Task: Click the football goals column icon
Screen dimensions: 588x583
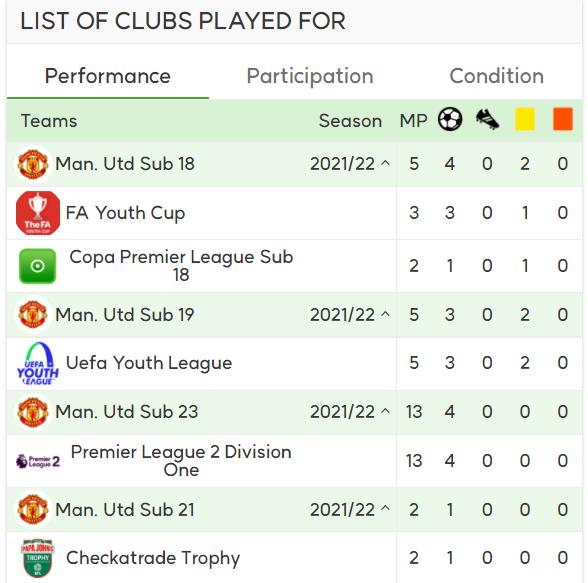Action: pyautogui.click(x=450, y=119)
